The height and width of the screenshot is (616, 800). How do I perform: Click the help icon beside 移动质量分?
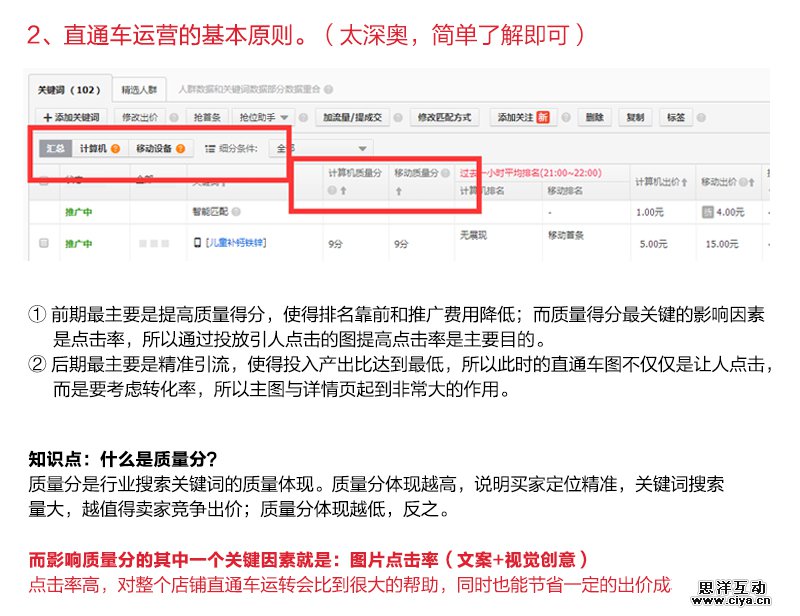[x=445, y=173]
